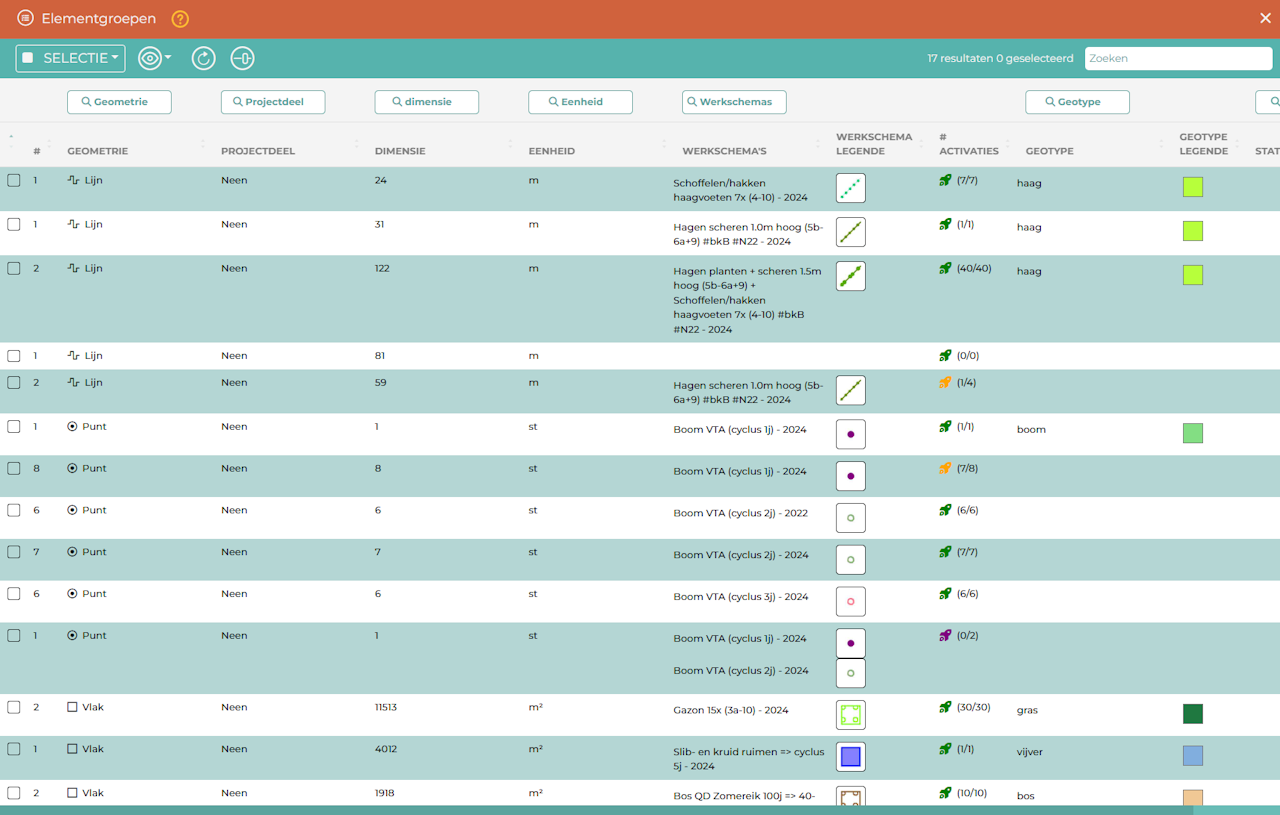The image size is (1280, 815).
Task: Click the dotted line Schoffelen/hakken legend icon
Action: click(x=850, y=188)
